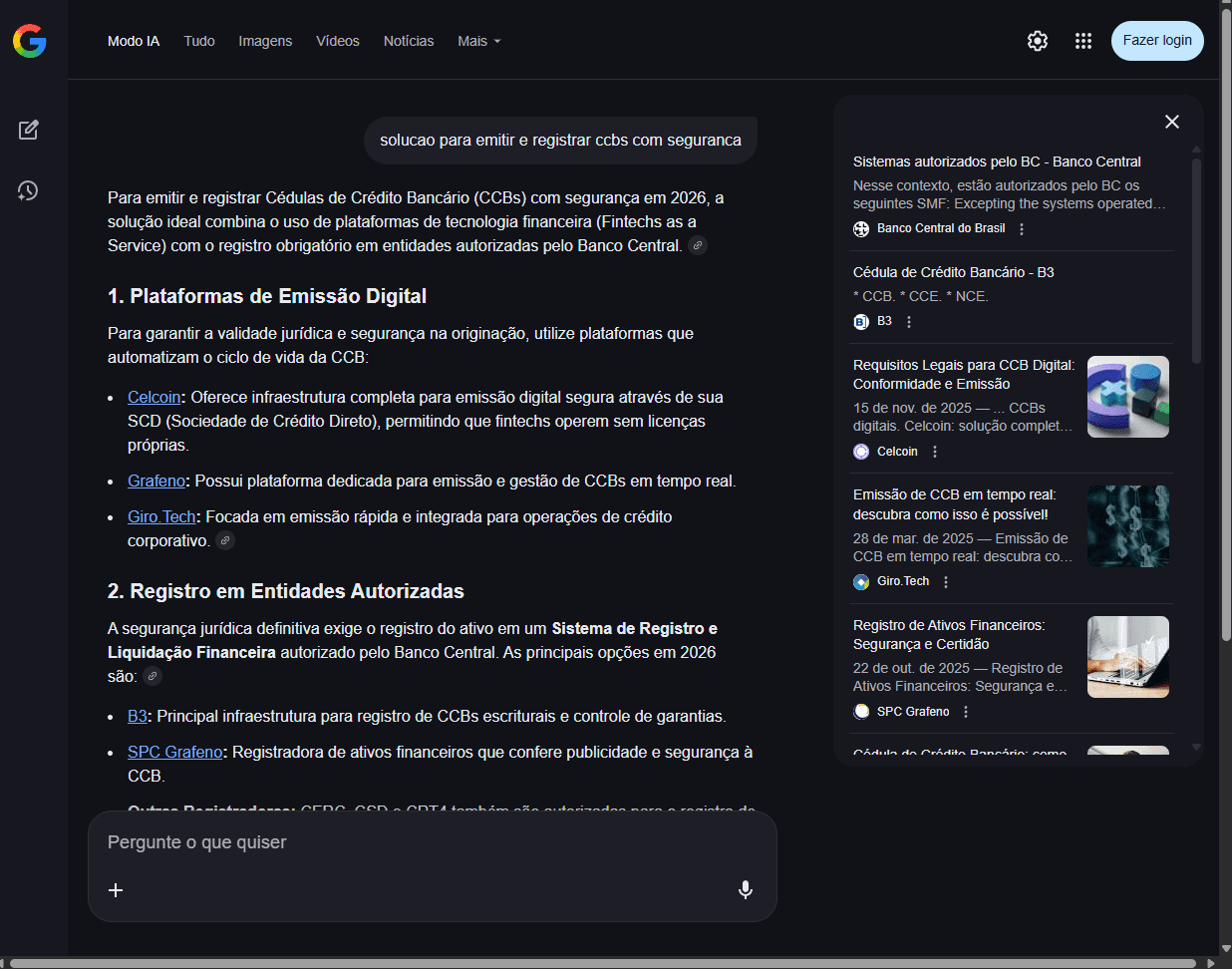Click the Google logo
The image size is (1232, 969).
pos(30,41)
